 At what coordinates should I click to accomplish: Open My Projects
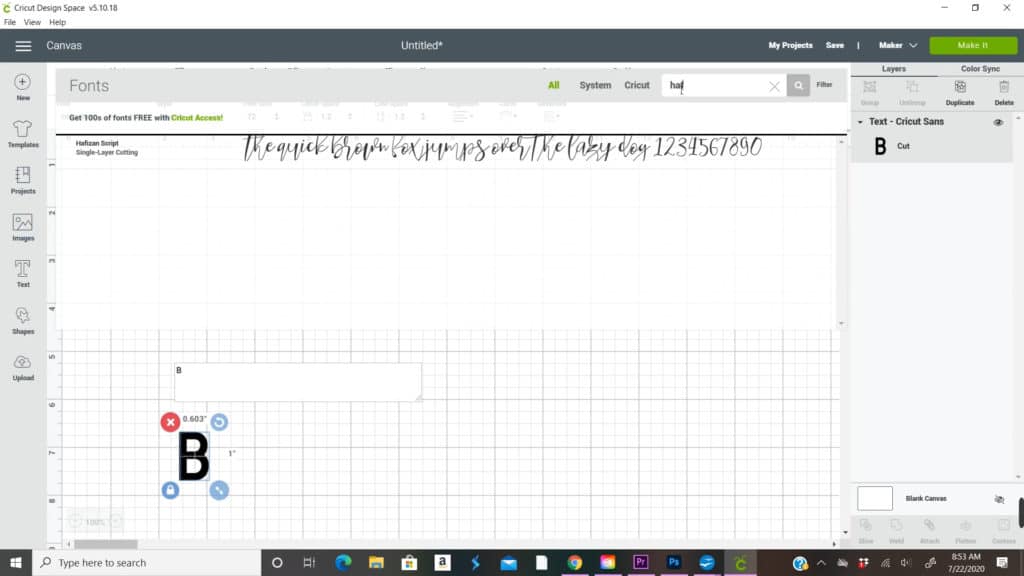tap(790, 46)
